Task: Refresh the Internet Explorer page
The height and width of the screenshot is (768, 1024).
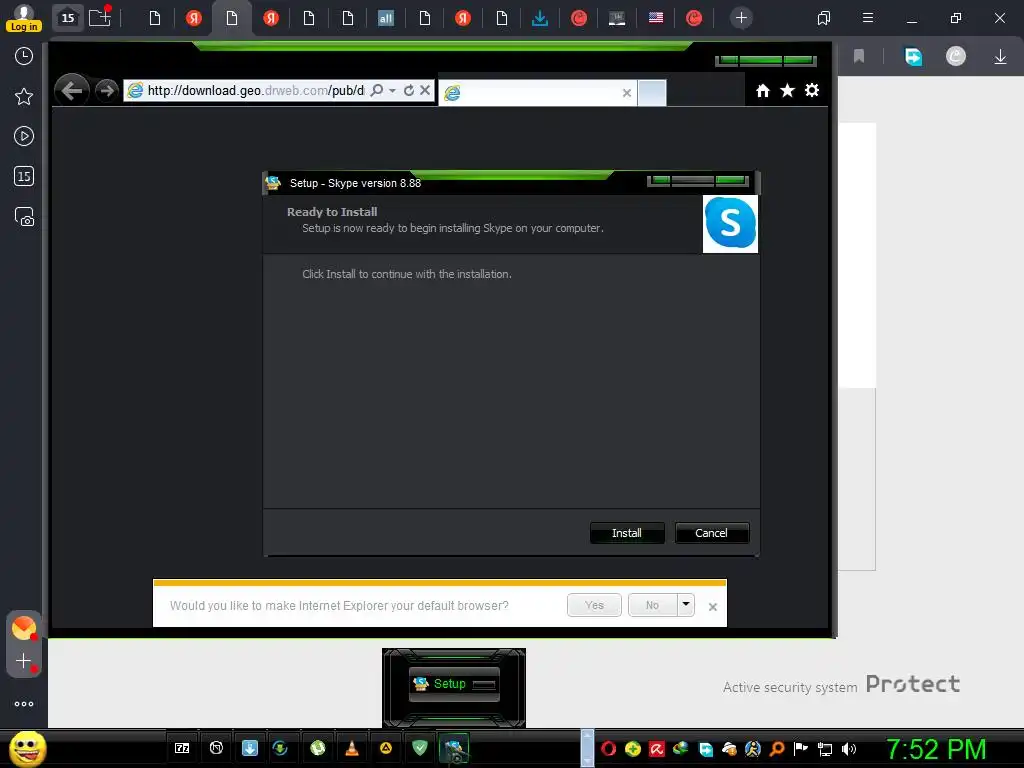Action: pyautogui.click(x=409, y=90)
